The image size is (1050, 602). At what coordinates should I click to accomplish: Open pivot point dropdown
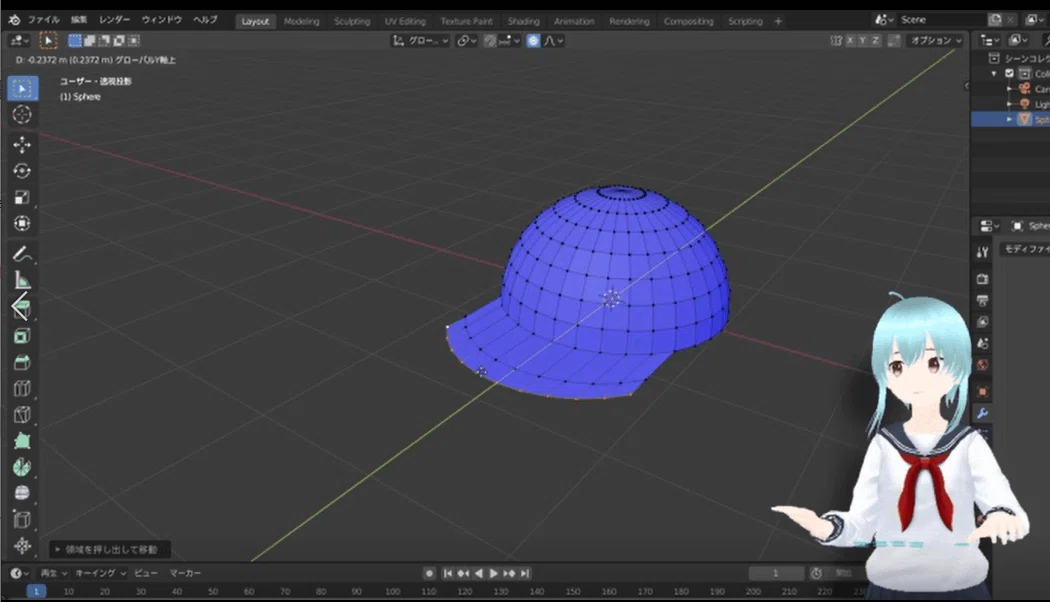(x=466, y=41)
